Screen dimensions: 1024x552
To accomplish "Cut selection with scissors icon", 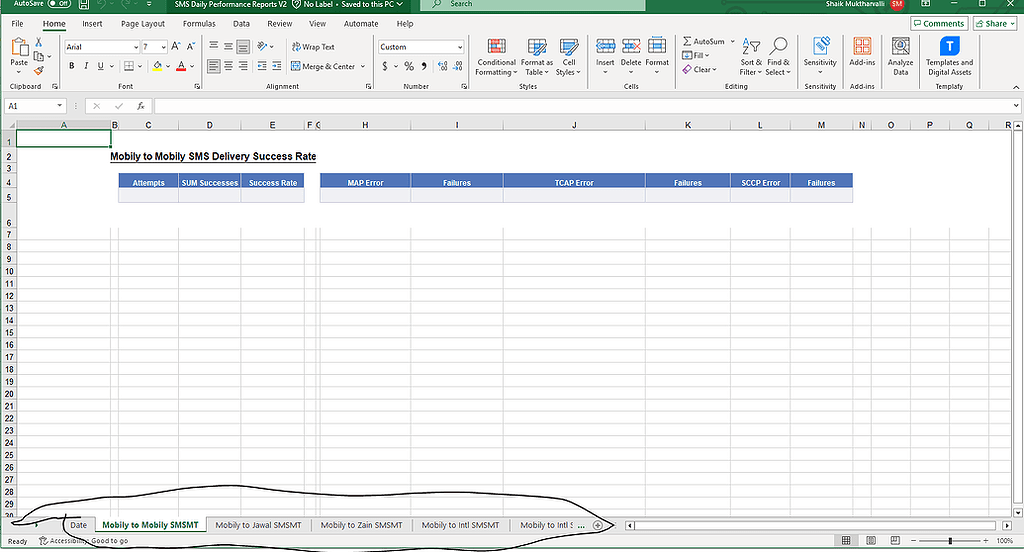I will pyautogui.click(x=39, y=42).
